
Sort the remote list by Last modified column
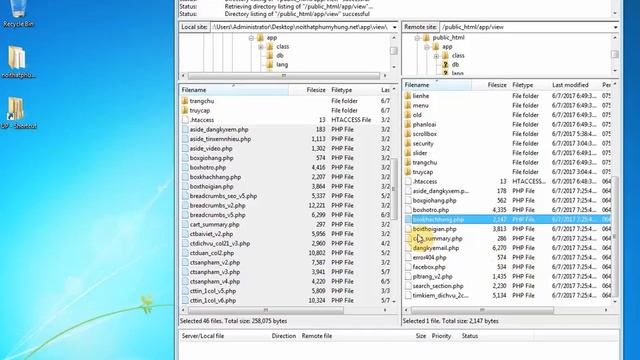[x=573, y=85]
